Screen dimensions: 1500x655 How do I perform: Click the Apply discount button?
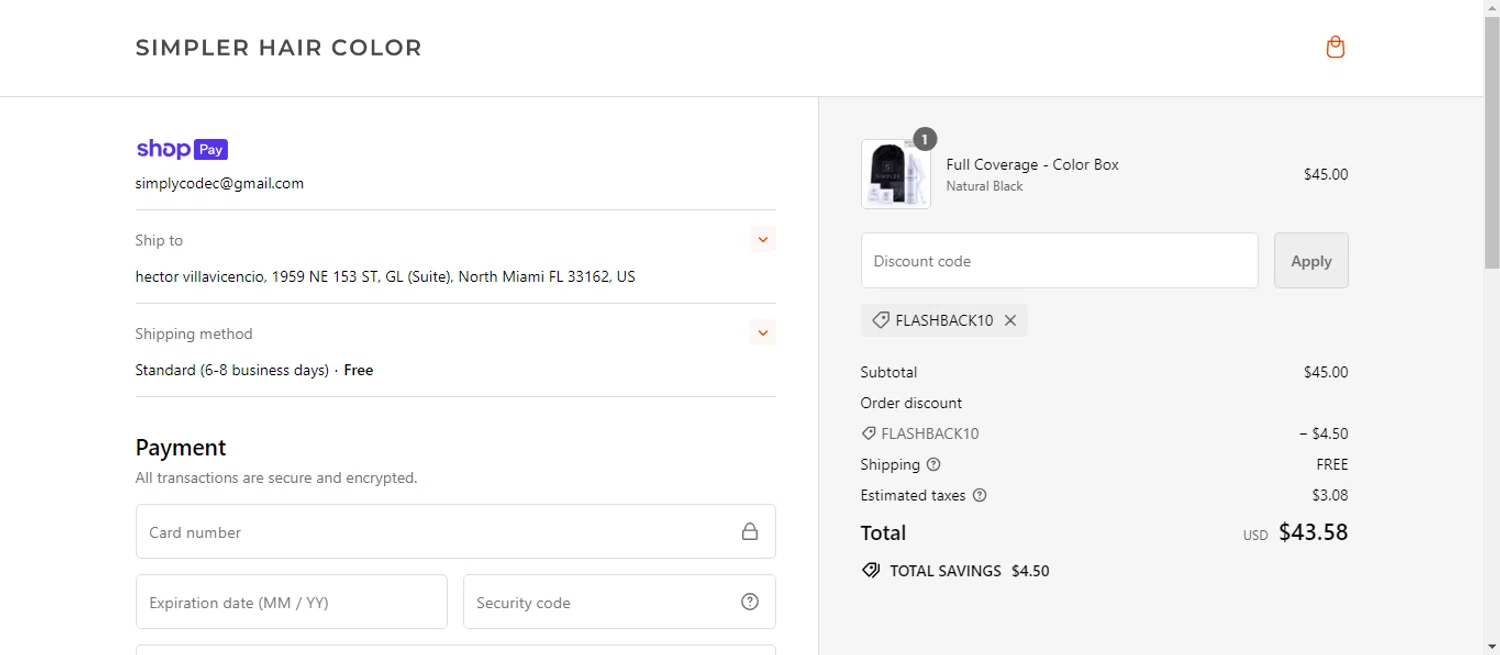click(1310, 261)
